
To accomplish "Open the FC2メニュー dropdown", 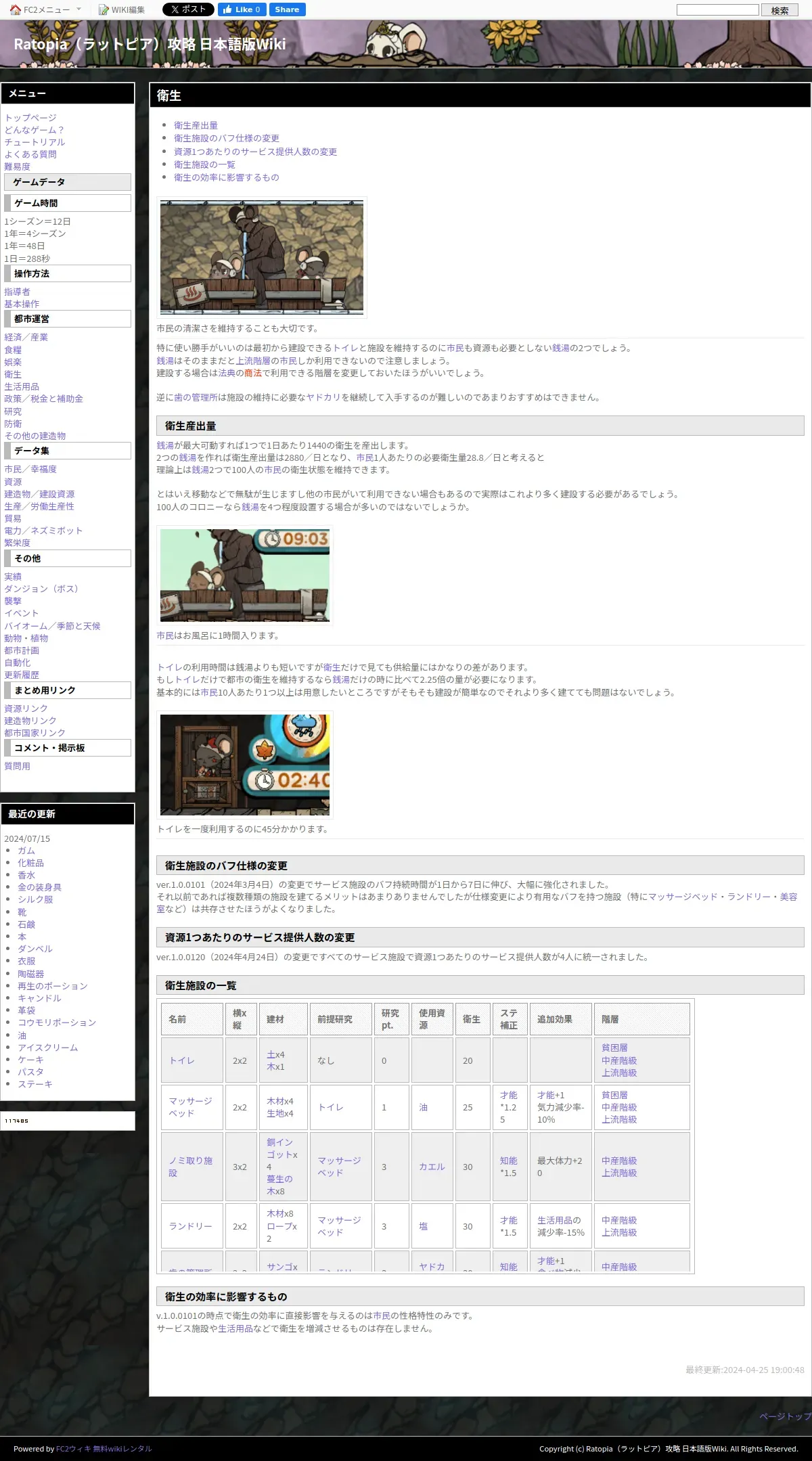I will coord(47,9).
